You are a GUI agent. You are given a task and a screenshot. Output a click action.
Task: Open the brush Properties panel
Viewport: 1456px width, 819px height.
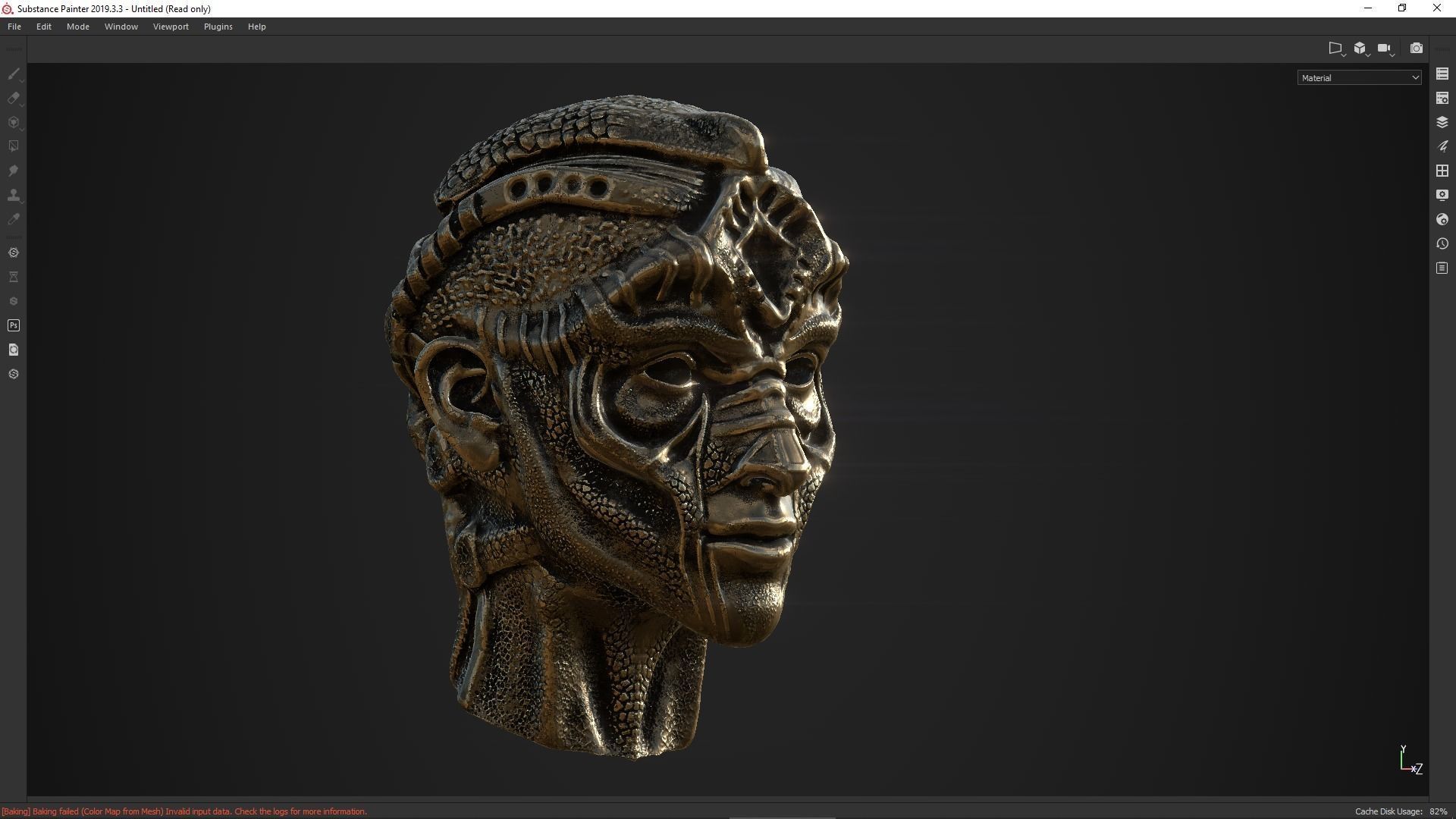click(1442, 146)
